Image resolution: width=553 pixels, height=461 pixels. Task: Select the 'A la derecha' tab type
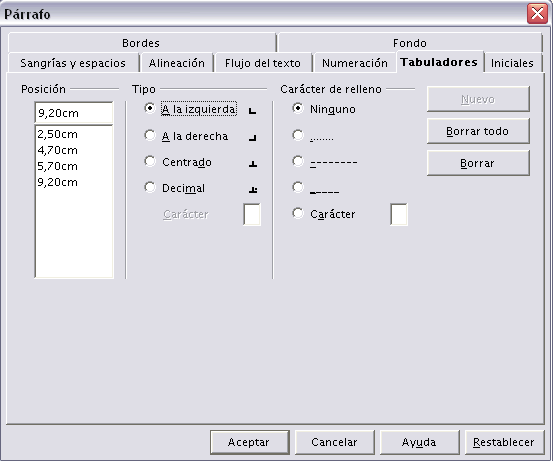[150, 136]
